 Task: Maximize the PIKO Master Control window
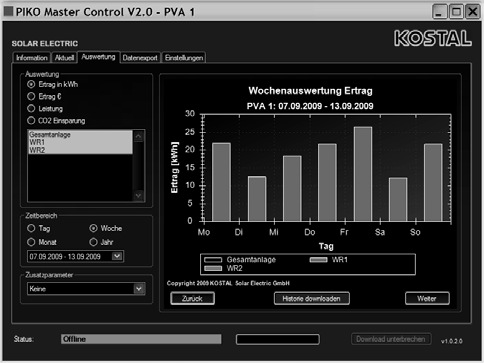coord(456,12)
